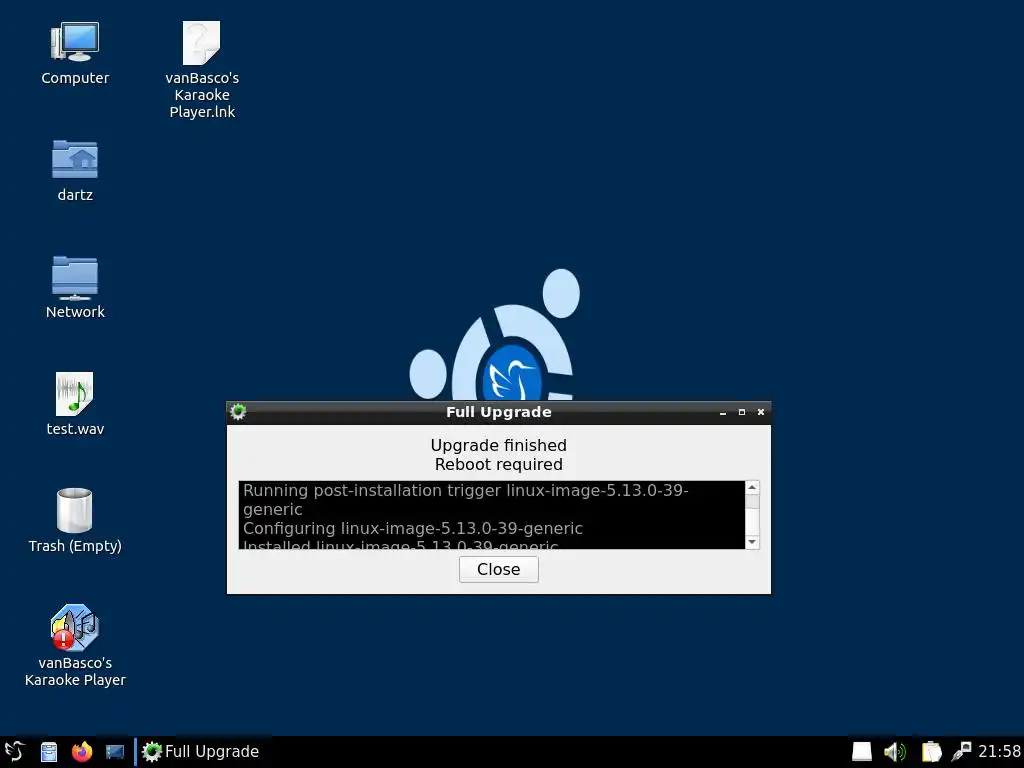1024x768 pixels.
Task: Open the clipboard notes tray icon
Action: [x=931, y=752]
